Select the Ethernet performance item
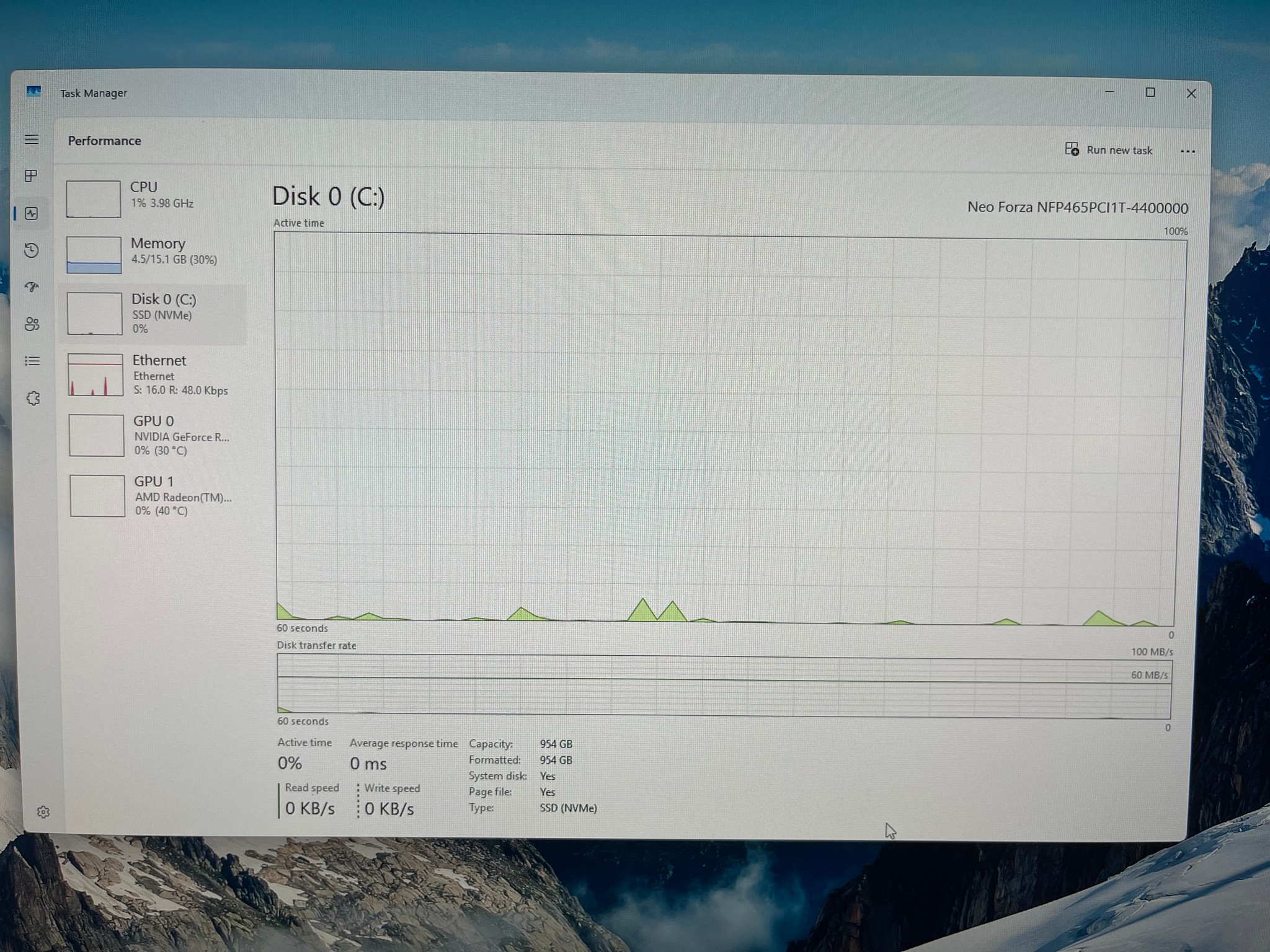 pyautogui.click(x=156, y=375)
